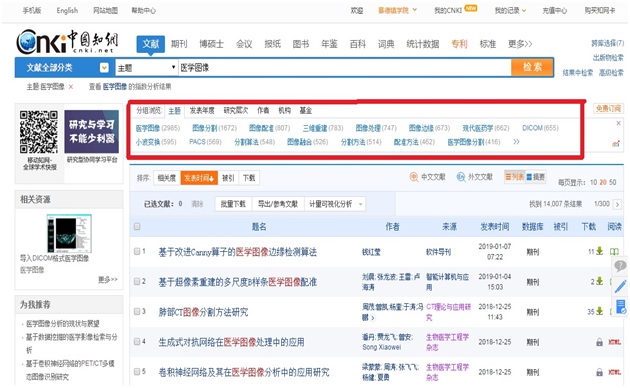630x388 pixels.
Task: Download the article in result row 2
Action: pos(599,281)
